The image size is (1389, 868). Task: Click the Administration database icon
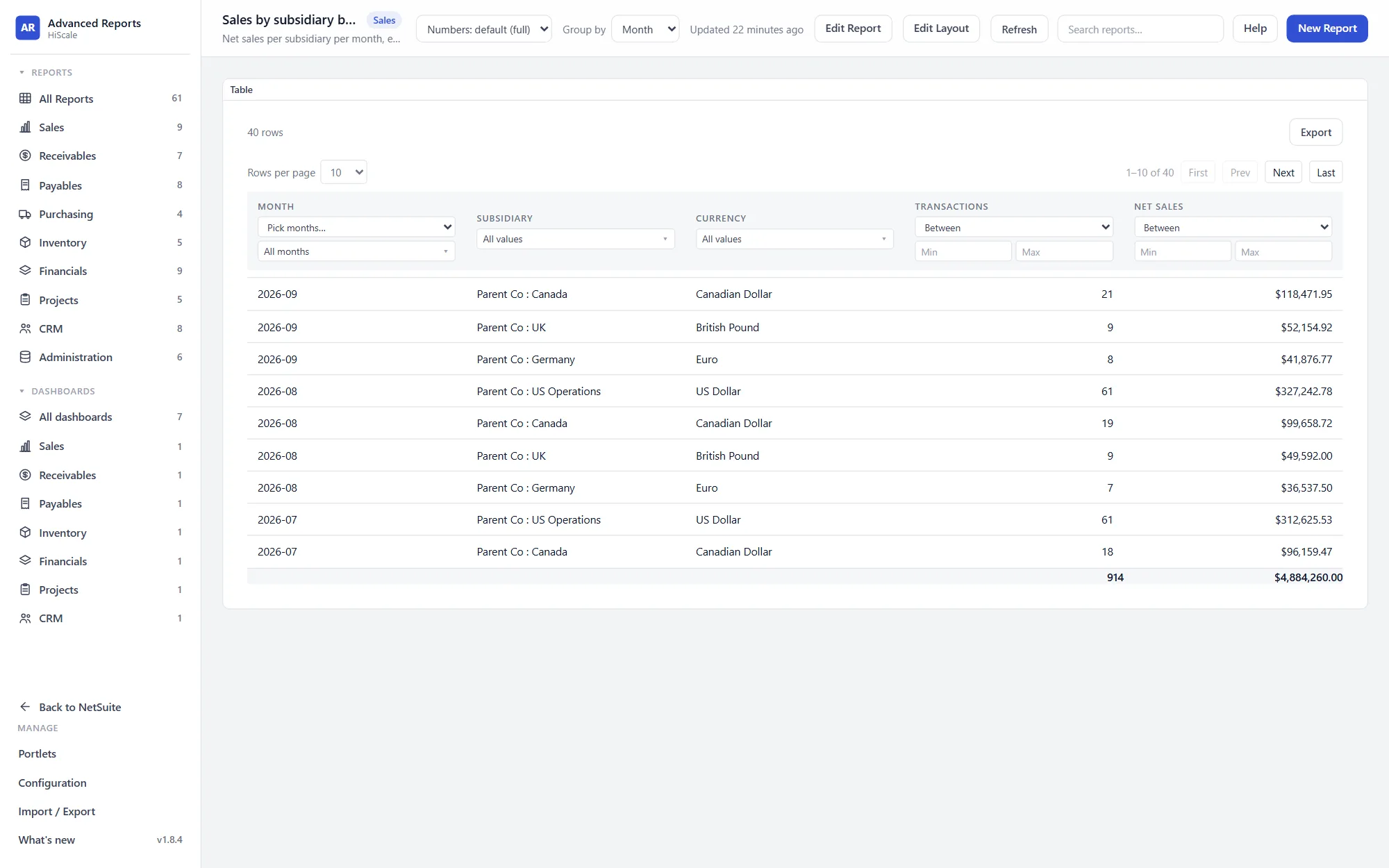coord(25,357)
